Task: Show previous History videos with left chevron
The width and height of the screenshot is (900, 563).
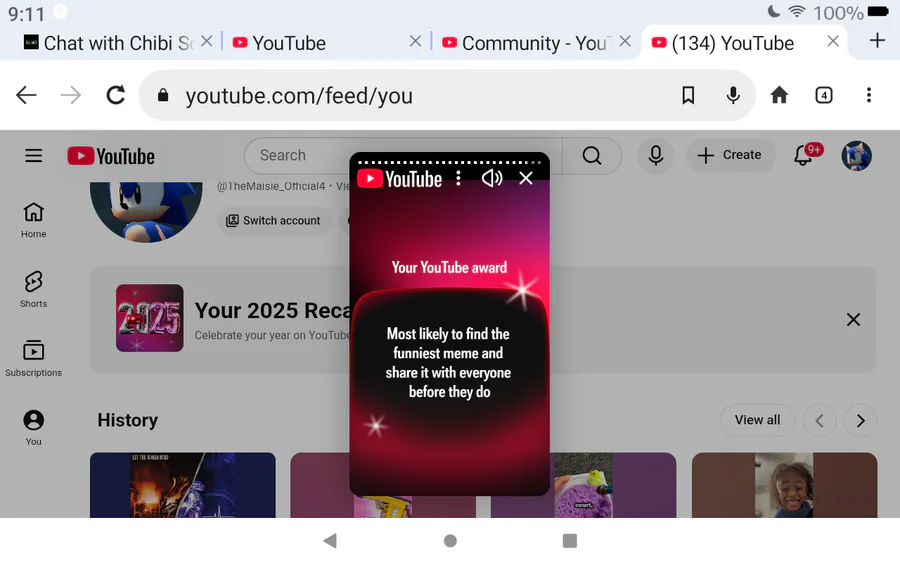Action: point(819,421)
